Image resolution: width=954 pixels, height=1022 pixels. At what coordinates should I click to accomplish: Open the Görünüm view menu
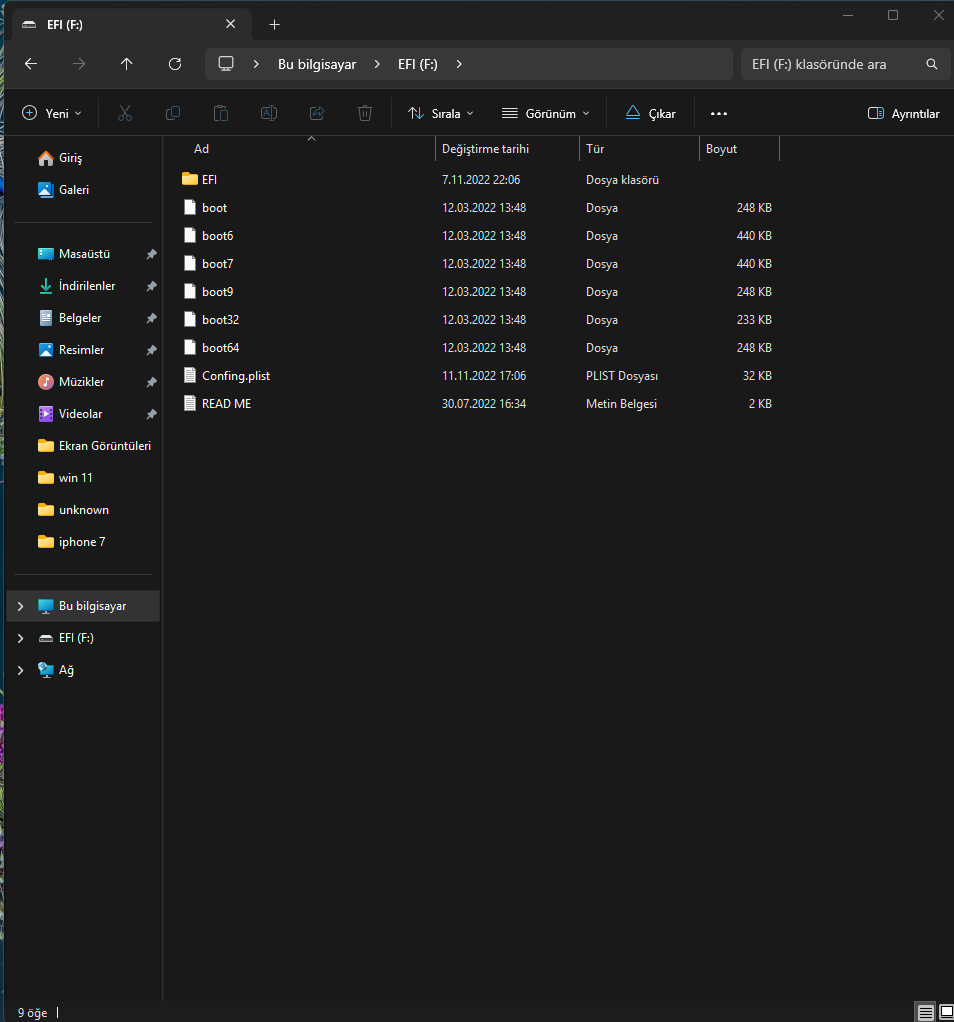click(546, 114)
